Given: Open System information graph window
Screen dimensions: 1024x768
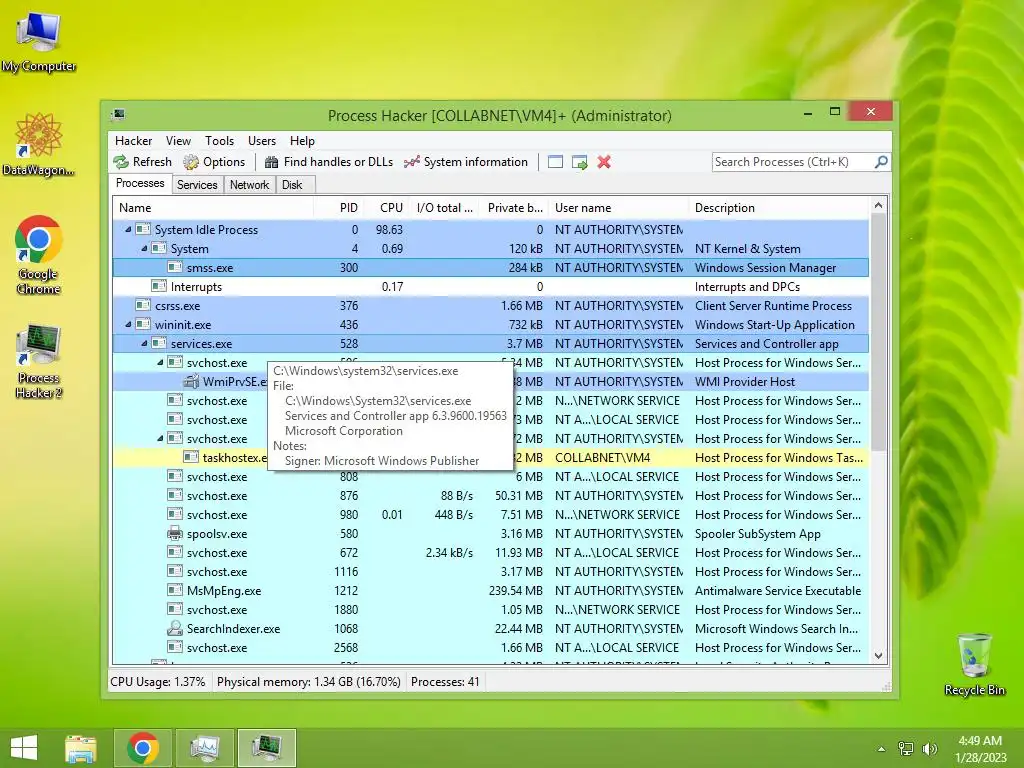Looking at the screenshot, I should click(x=465, y=162).
